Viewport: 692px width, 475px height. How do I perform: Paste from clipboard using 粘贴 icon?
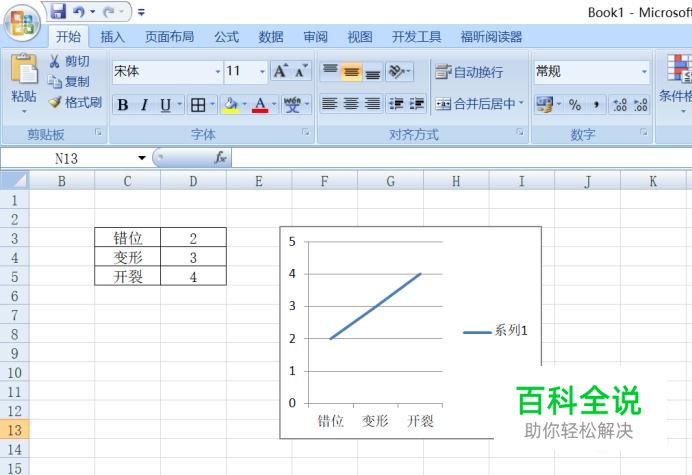tap(24, 69)
